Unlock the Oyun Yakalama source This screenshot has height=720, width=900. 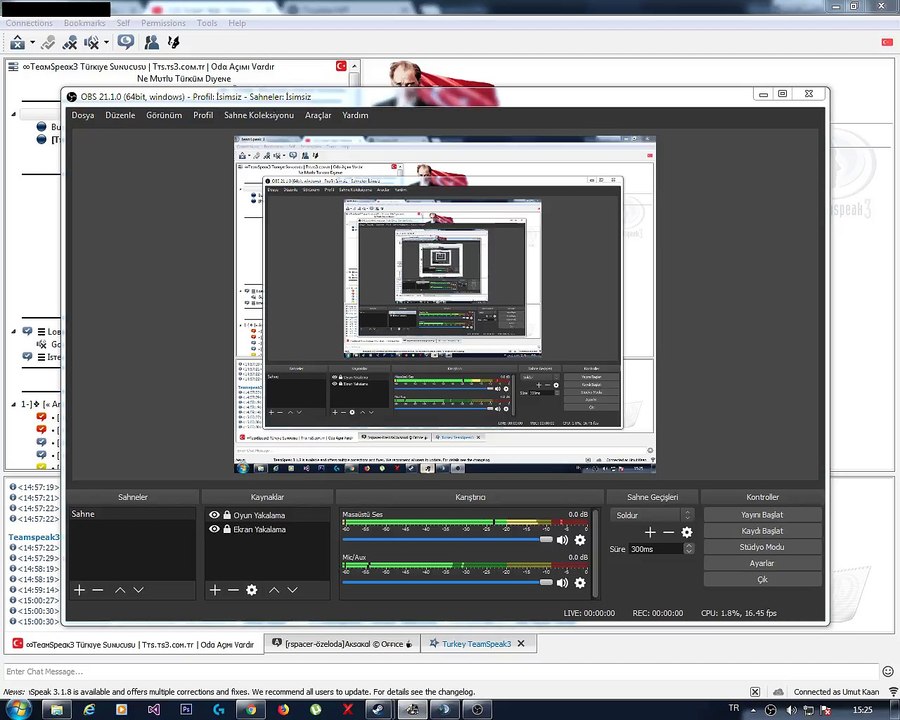click(227, 515)
